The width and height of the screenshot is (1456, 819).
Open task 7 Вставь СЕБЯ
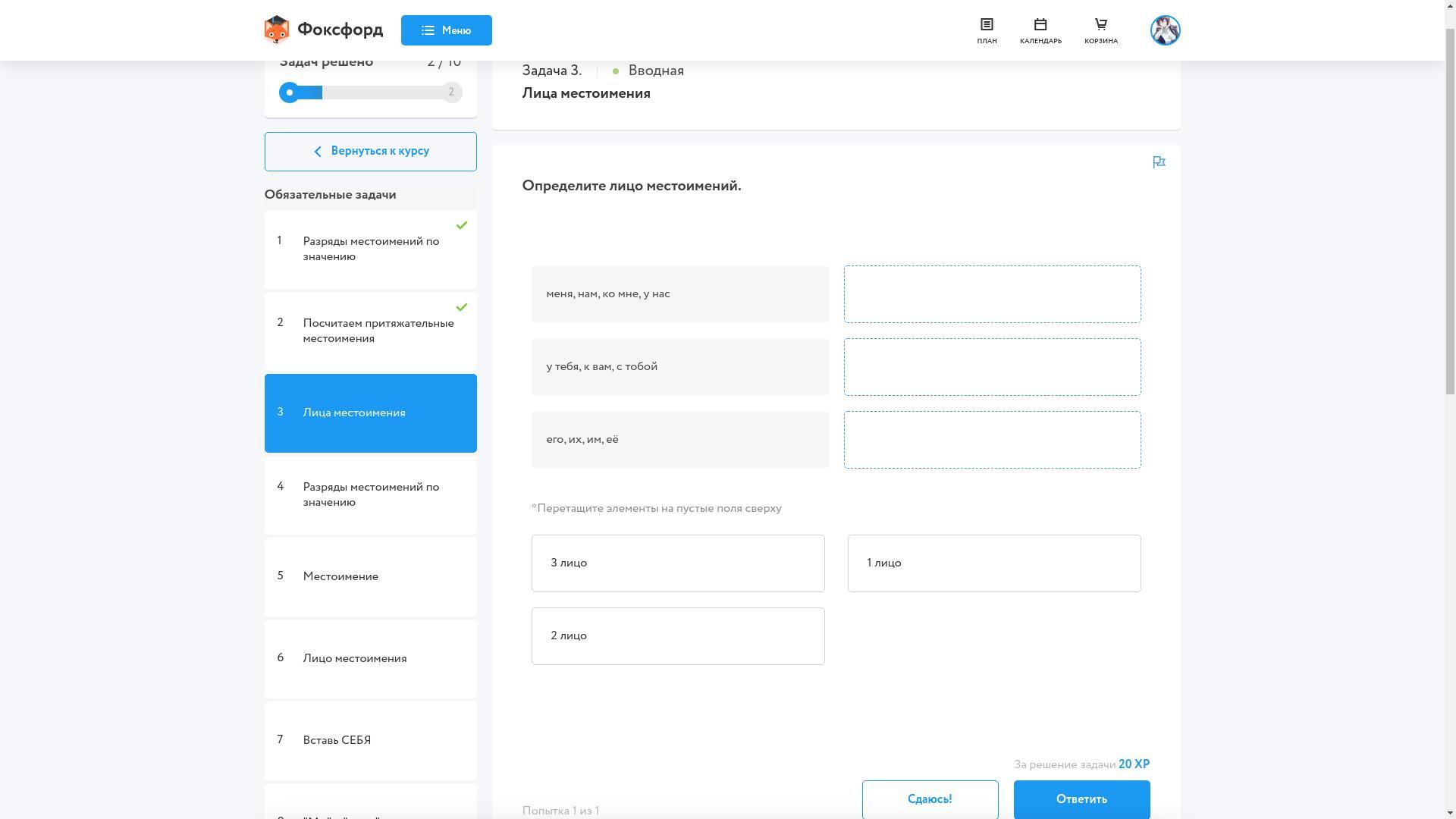pyautogui.click(x=370, y=740)
